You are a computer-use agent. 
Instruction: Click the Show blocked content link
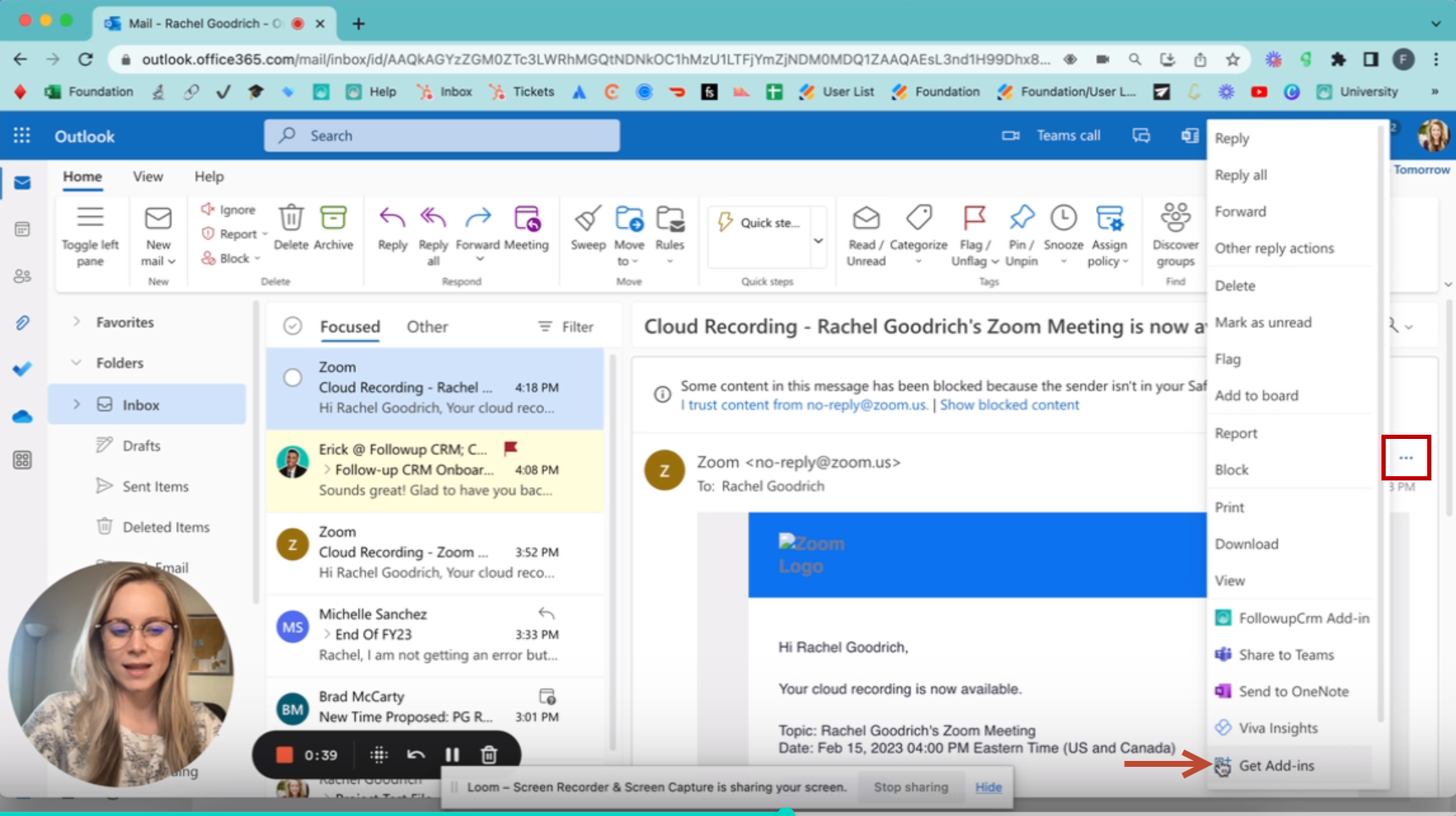tap(1009, 405)
